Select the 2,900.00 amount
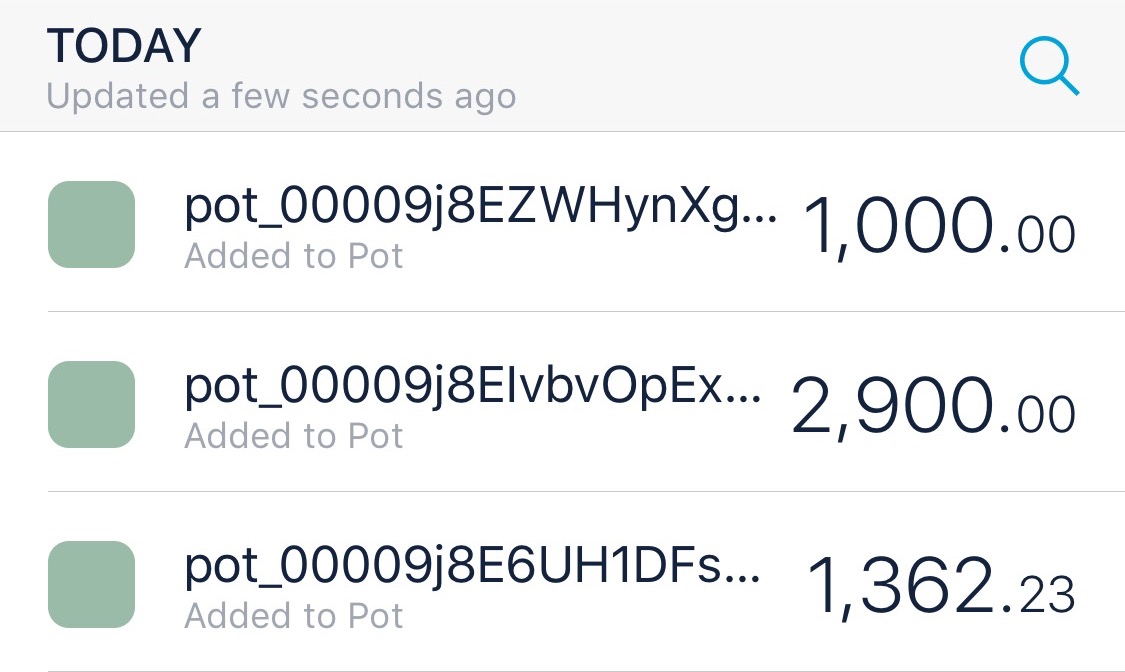 pos(933,407)
